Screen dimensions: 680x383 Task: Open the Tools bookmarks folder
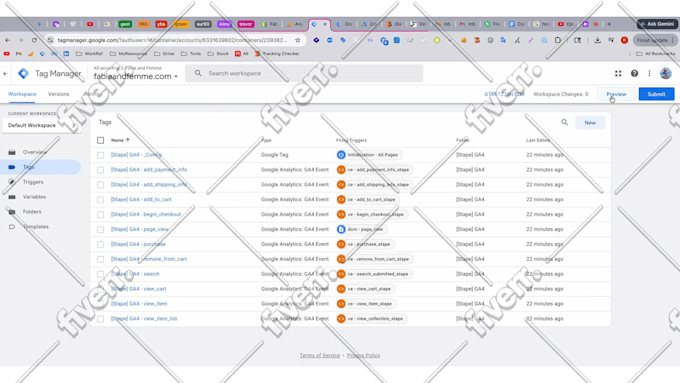click(191, 54)
